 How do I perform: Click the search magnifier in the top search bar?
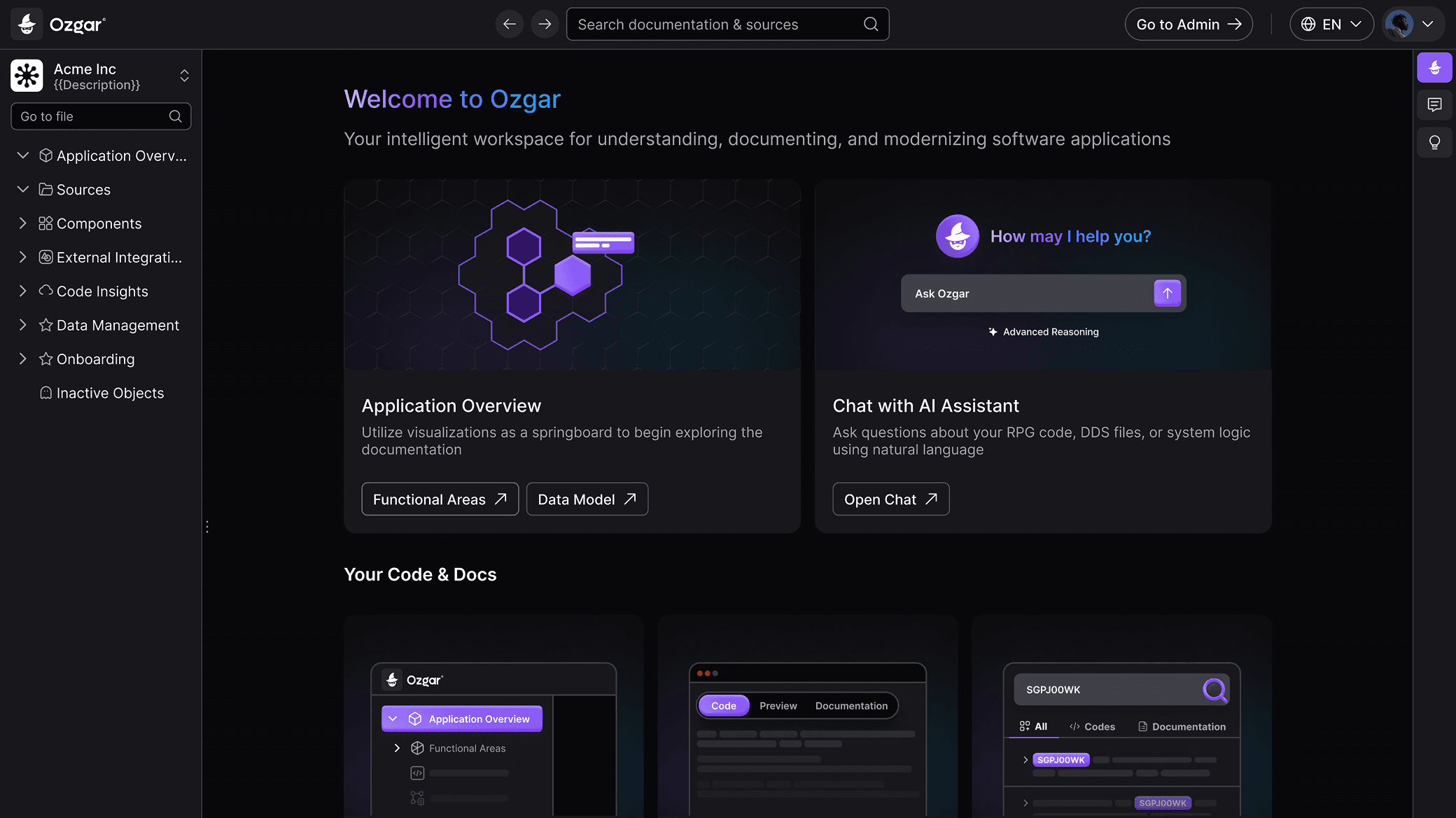tap(870, 24)
